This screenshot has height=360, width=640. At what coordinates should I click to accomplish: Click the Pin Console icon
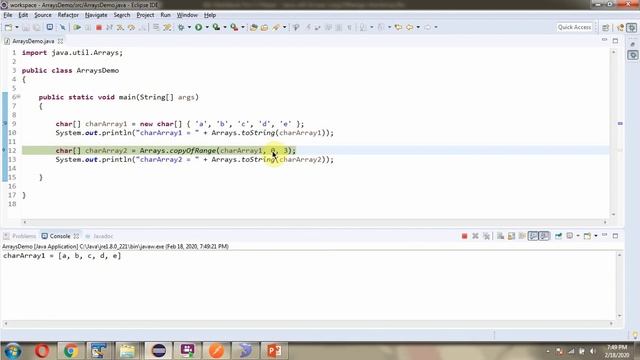coord(558,236)
